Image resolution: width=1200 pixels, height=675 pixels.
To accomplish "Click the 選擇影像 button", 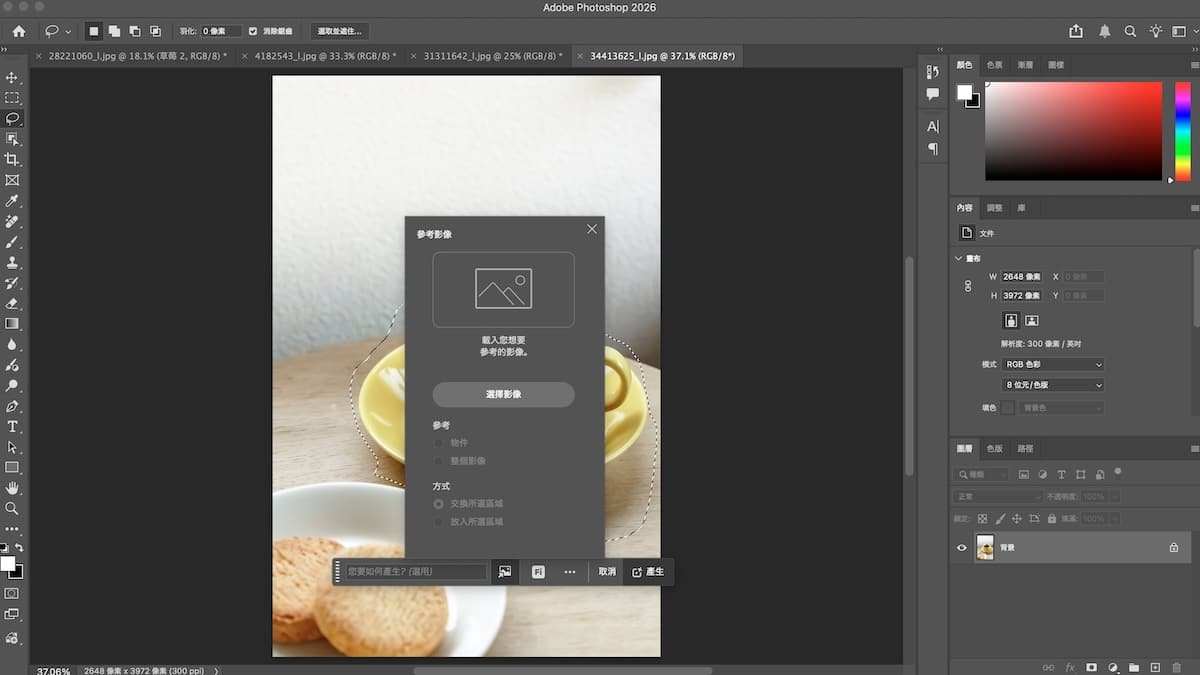I will (503, 395).
